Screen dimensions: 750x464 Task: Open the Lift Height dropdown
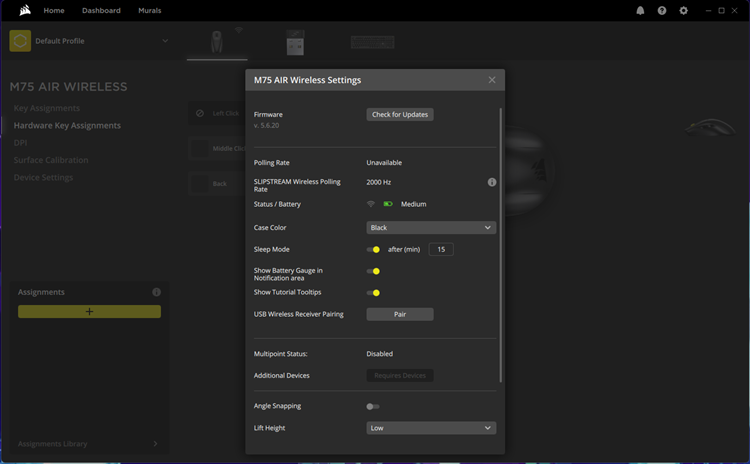[x=431, y=428]
